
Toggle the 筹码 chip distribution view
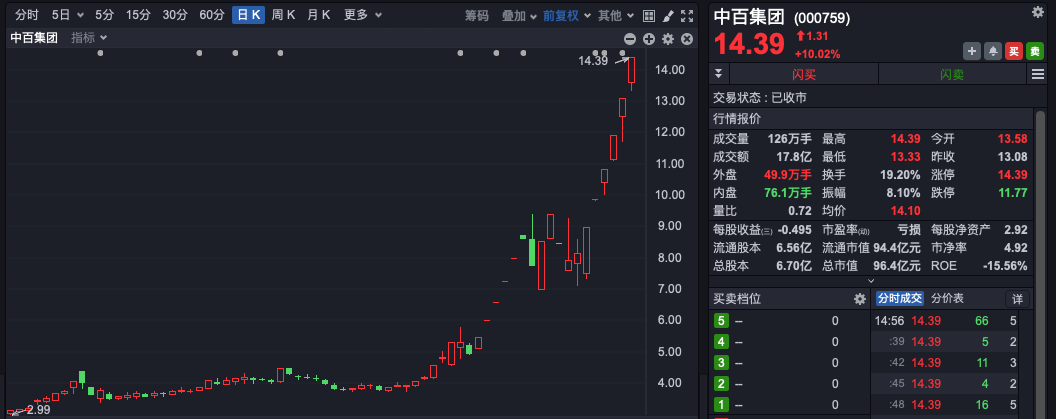[477, 16]
